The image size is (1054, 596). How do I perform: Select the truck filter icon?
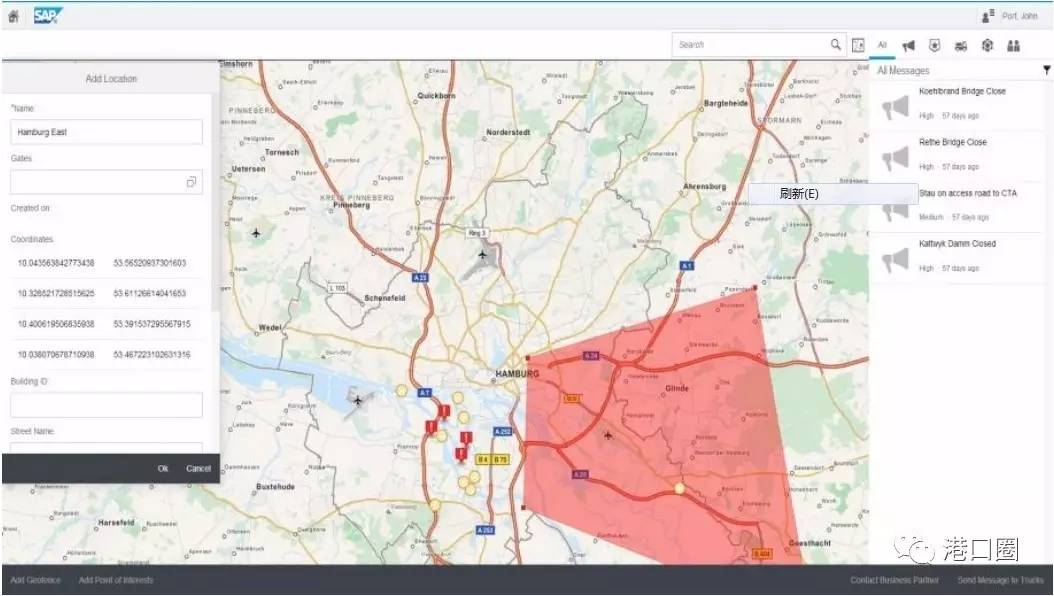click(961, 45)
